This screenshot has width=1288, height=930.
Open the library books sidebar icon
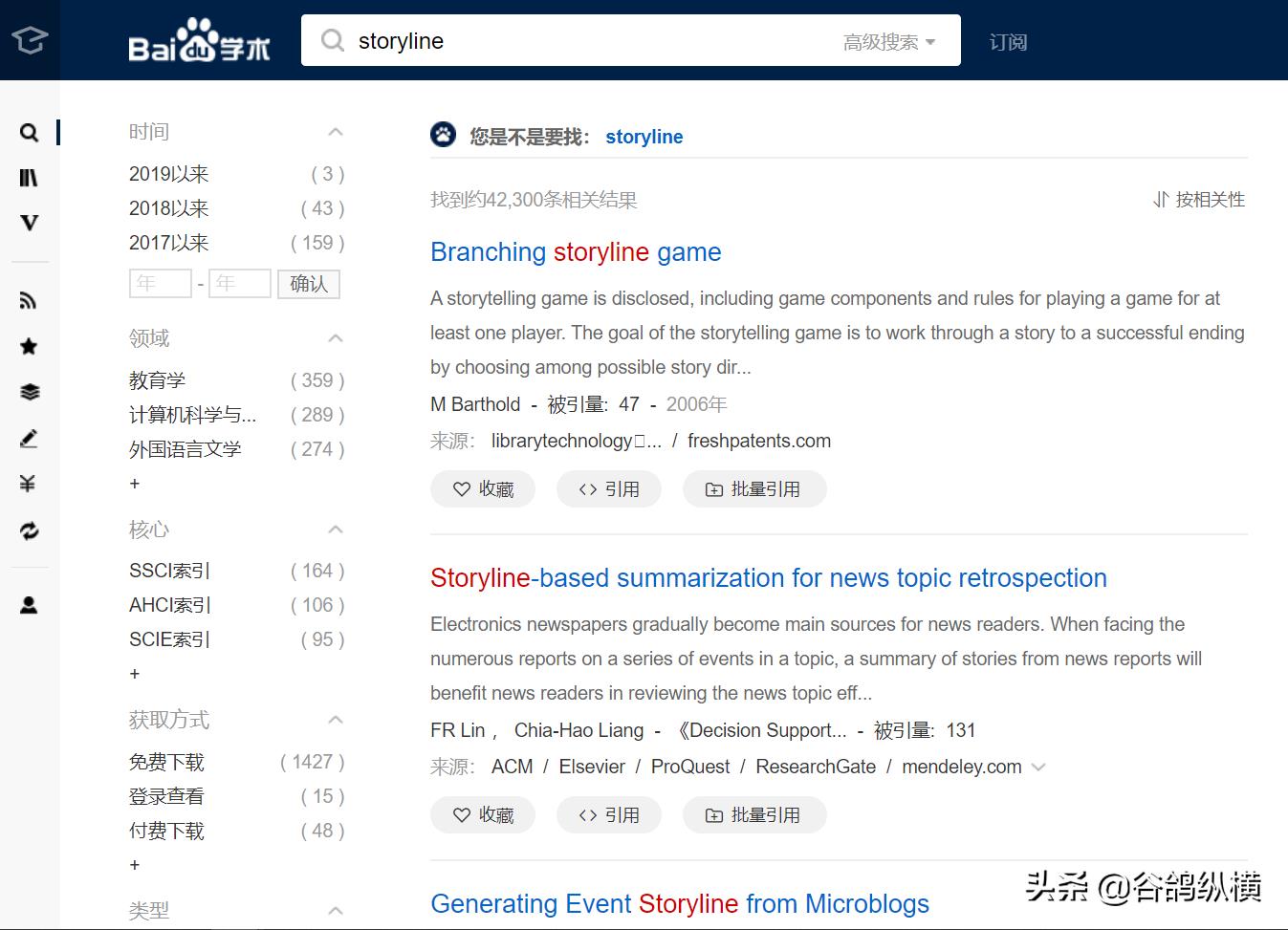pos(30,178)
